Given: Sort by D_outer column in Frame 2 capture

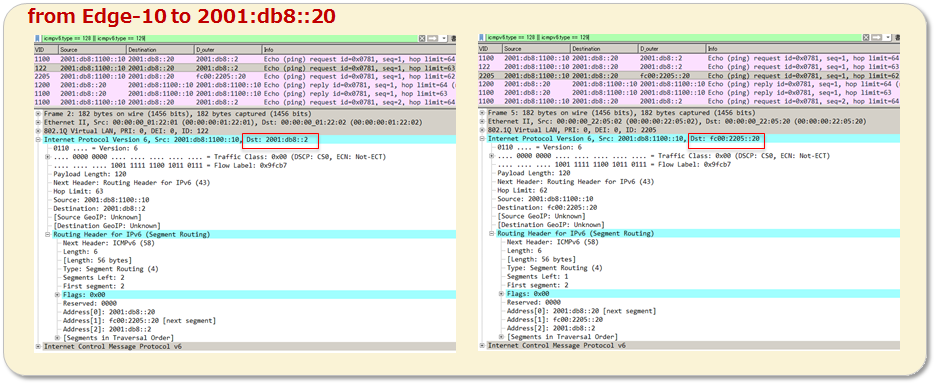Looking at the screenshot, I should 228,49.
